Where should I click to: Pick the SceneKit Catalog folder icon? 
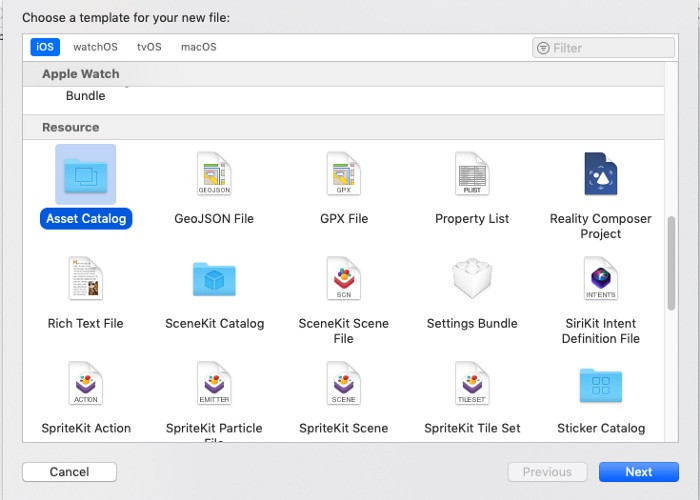[214, 279]
